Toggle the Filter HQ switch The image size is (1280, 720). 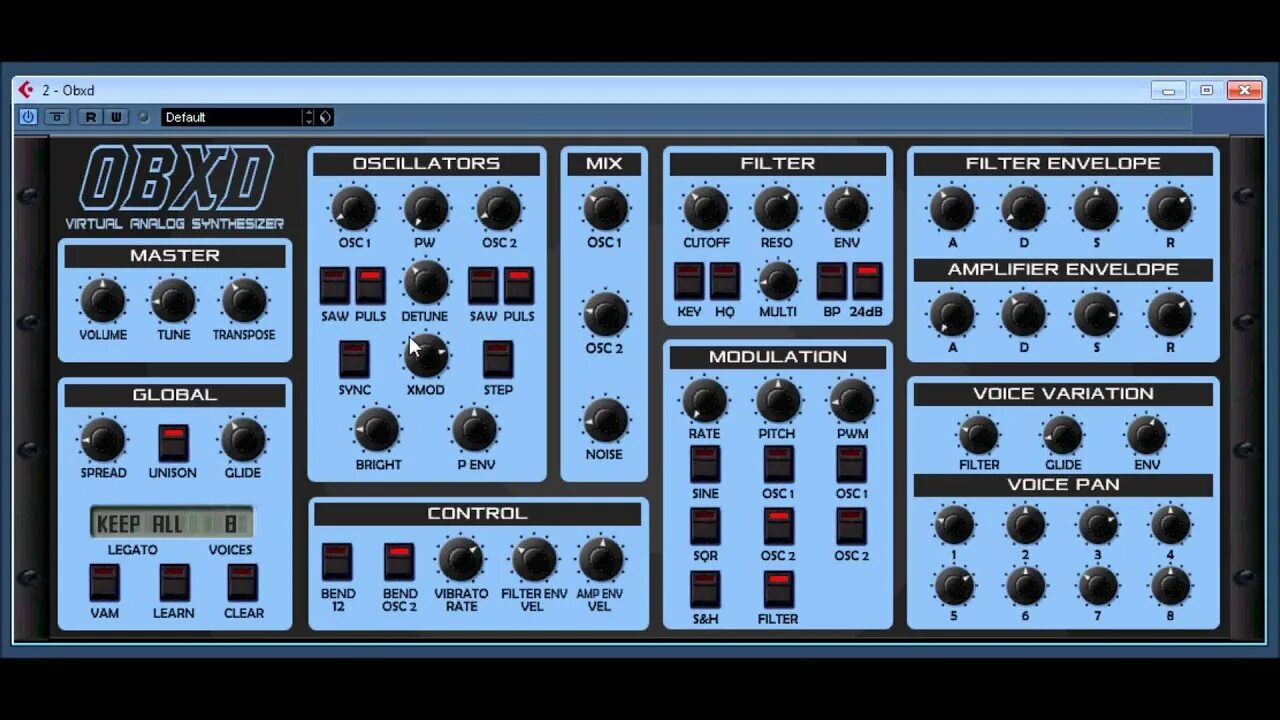(725, 282)
